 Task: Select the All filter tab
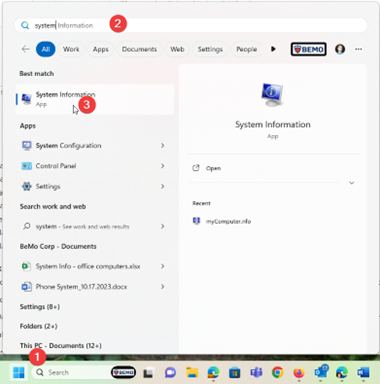click(x=46, y=49)
